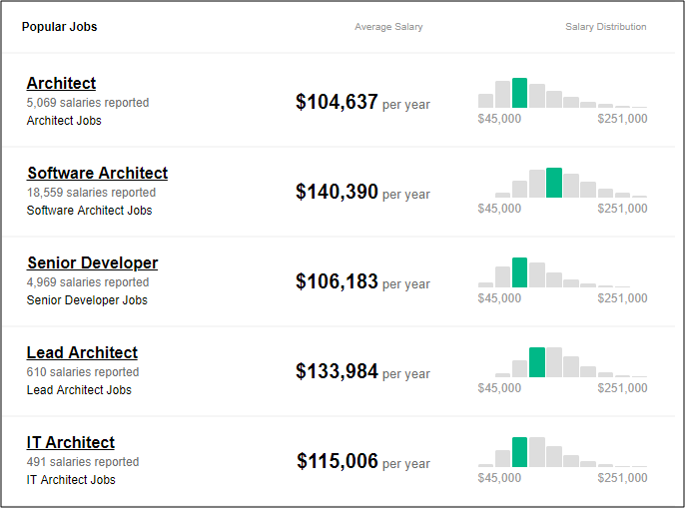The height and width of the screenshot is (508, 685).
Task: Go to Lead Architect Jobs
Action: coord(79,390)
